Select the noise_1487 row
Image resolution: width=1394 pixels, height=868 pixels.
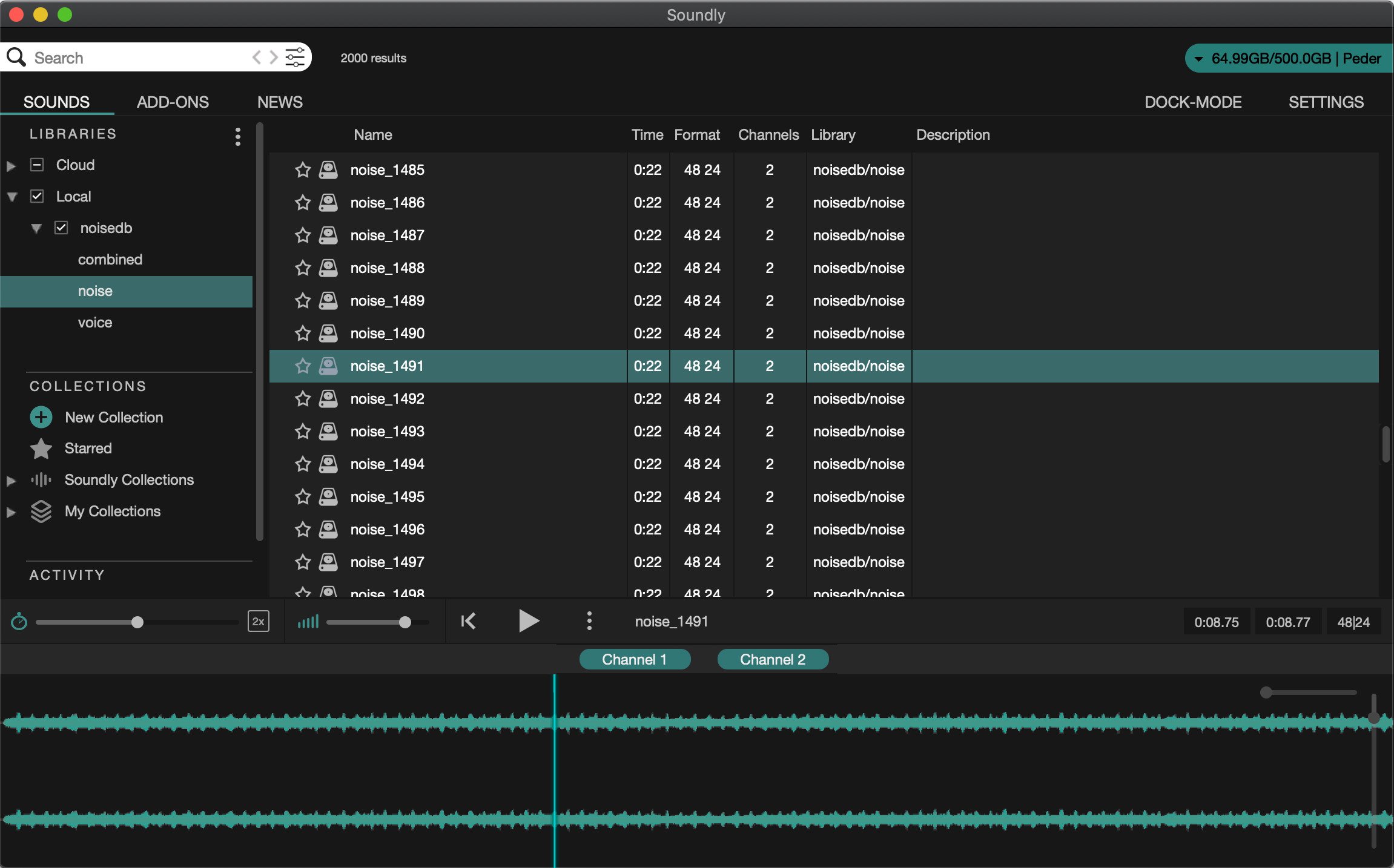pyautogui.click(x=824, y=235)
